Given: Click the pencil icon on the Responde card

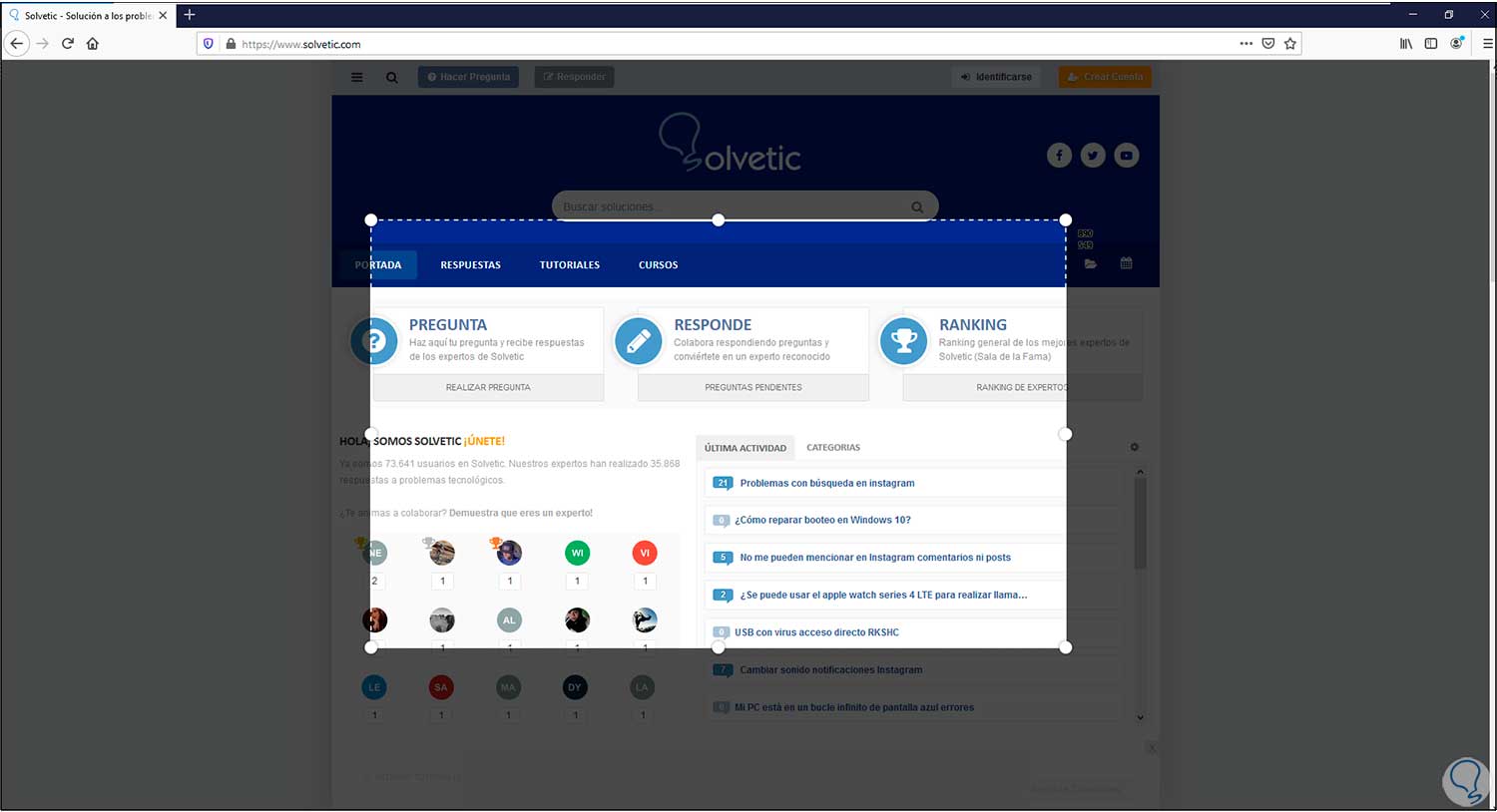Looking at the screenshot, I should tap(639, 340).
